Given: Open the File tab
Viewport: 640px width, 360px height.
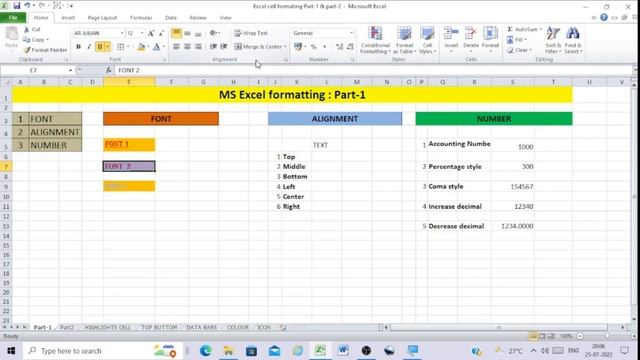Looking at the screenshot, I should point(13,18).
